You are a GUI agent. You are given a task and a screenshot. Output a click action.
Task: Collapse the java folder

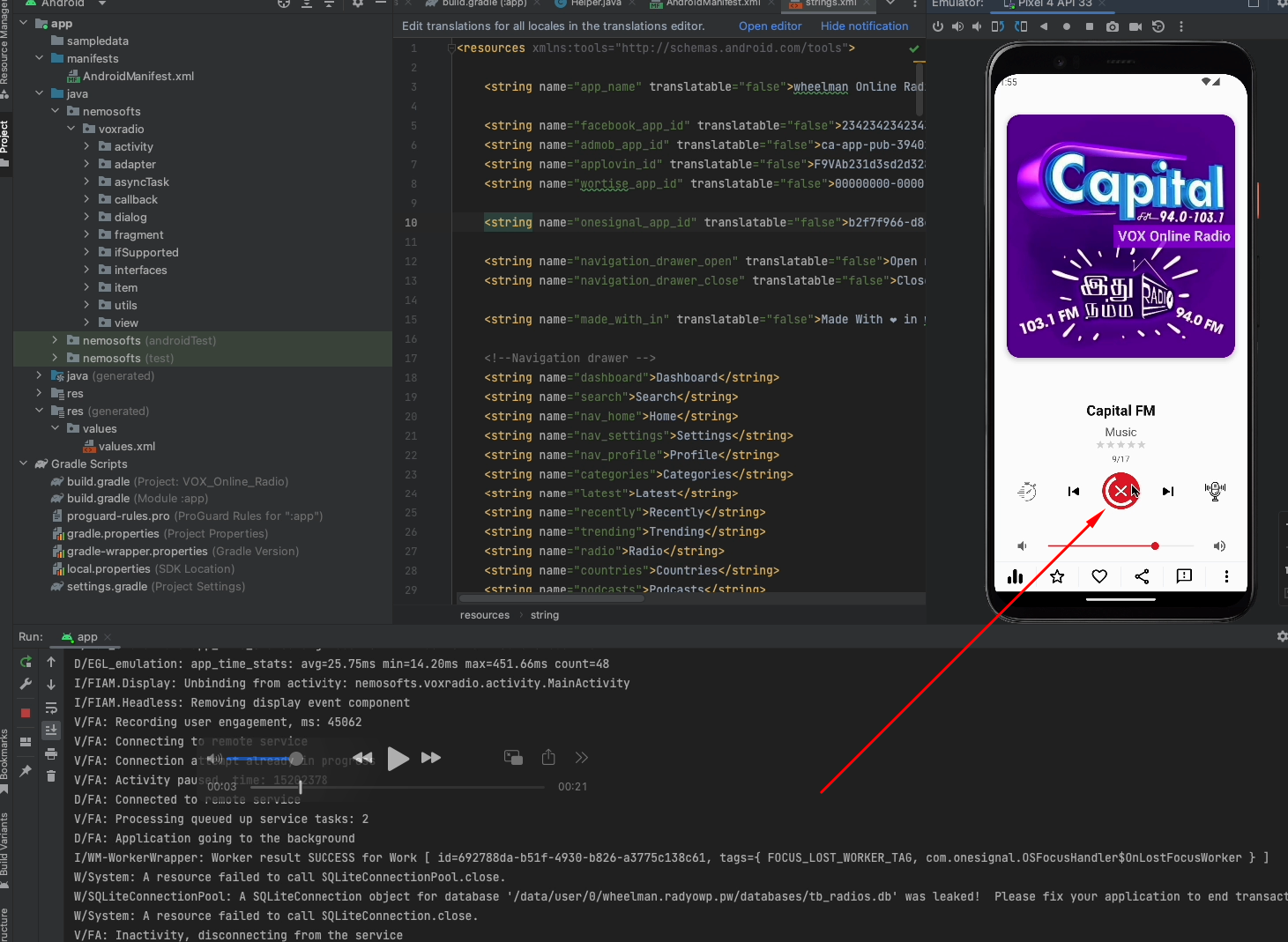40,93
